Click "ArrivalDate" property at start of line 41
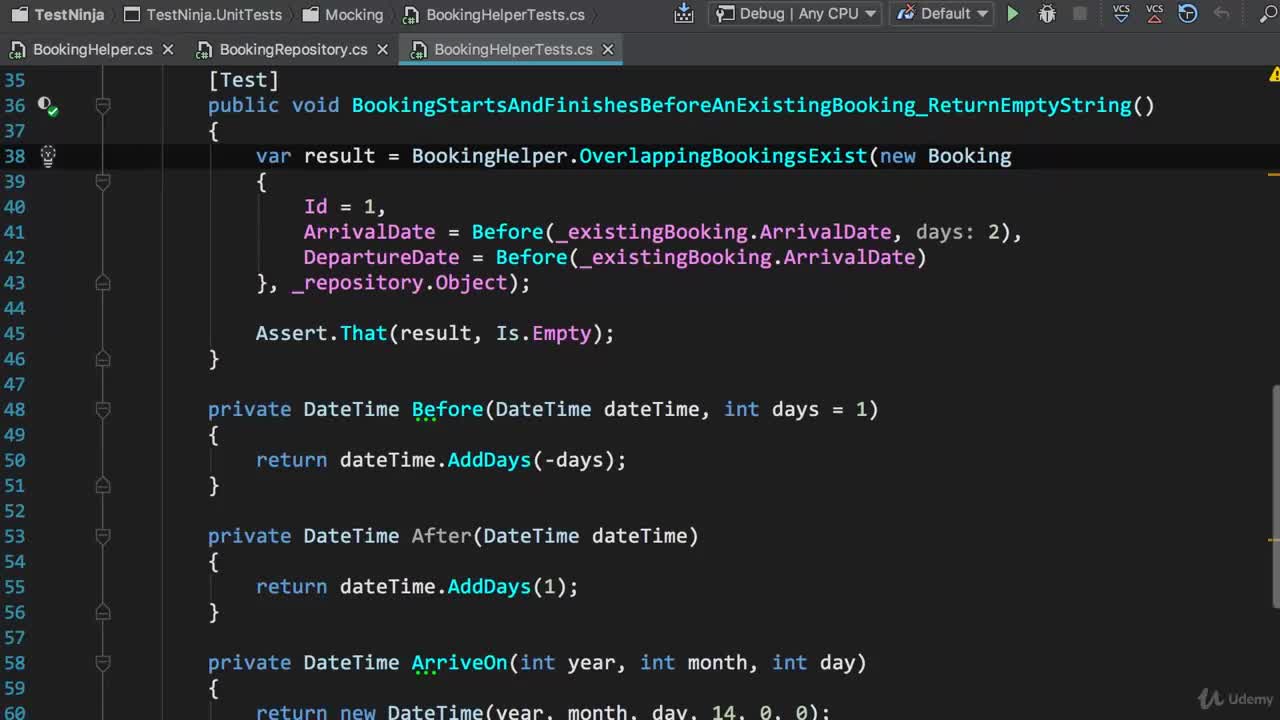Screen dimensions: 1280x720 point(369,232)
